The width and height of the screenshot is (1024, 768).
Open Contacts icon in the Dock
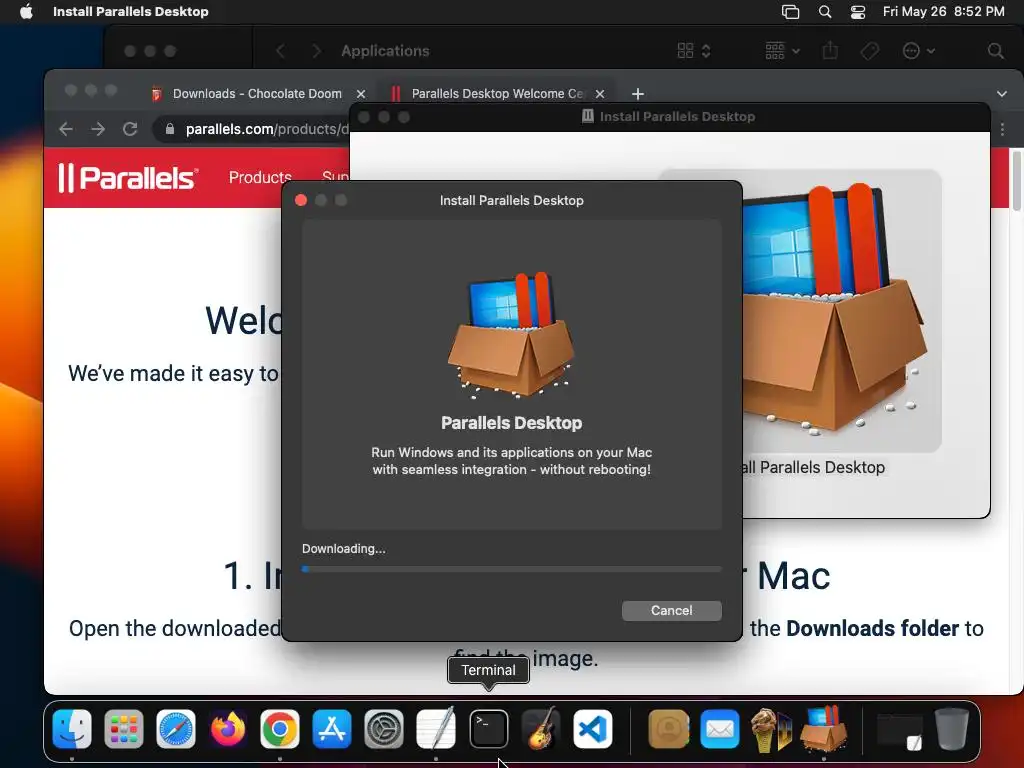668,729
